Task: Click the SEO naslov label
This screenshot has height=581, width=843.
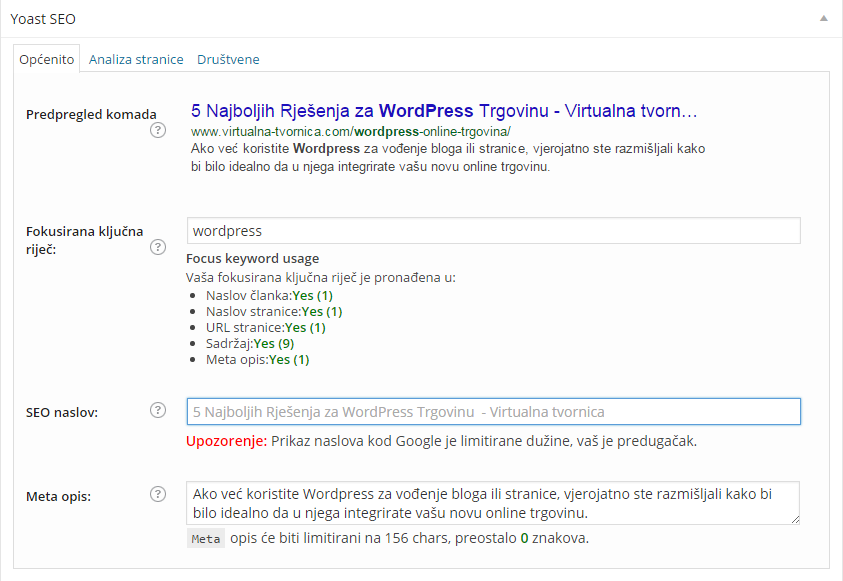Action: tap(62, 413)
